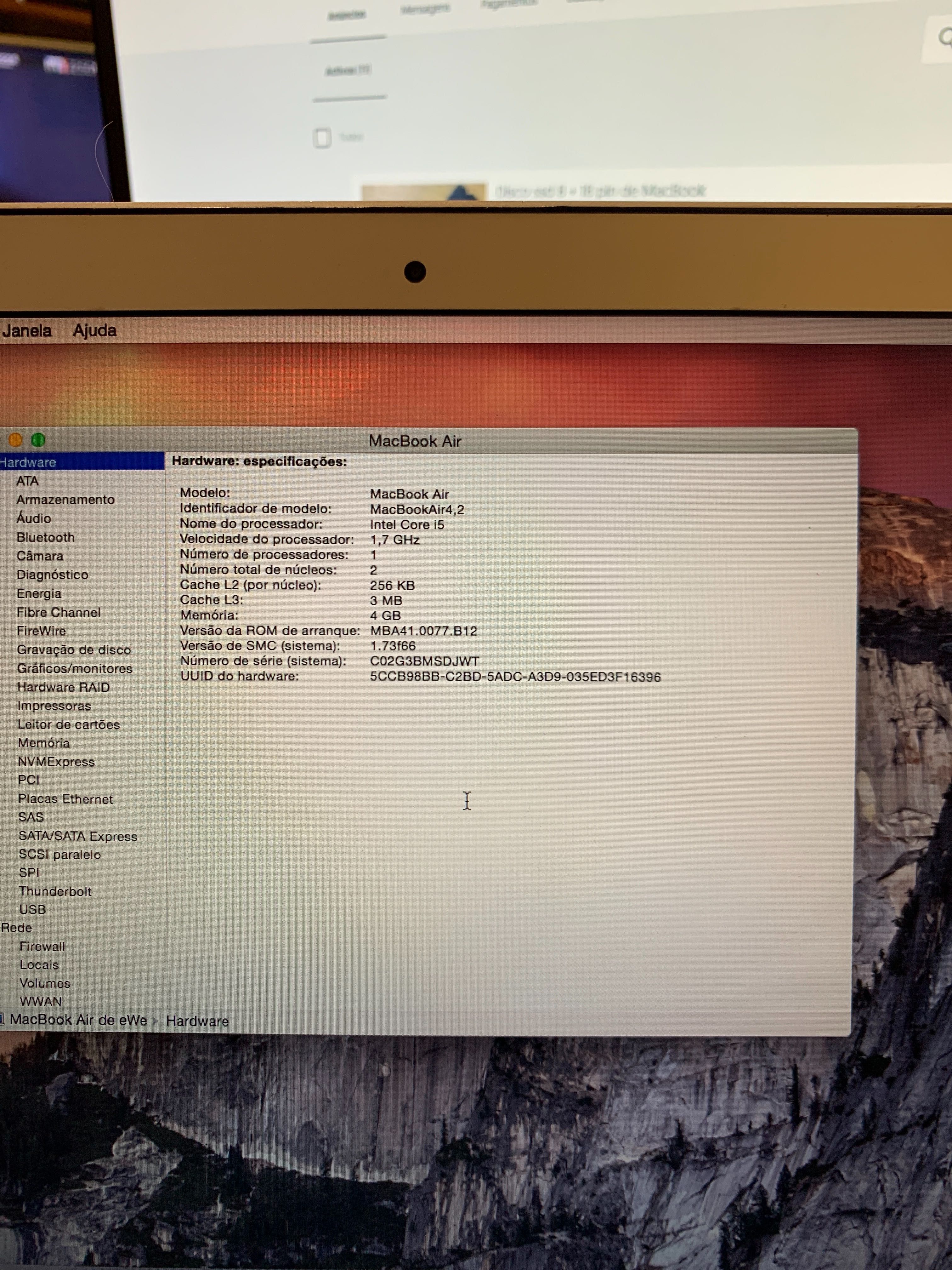Select the Hardware category in sidebar
This screenshot has height=1270, width=952.
coord(82,462)
